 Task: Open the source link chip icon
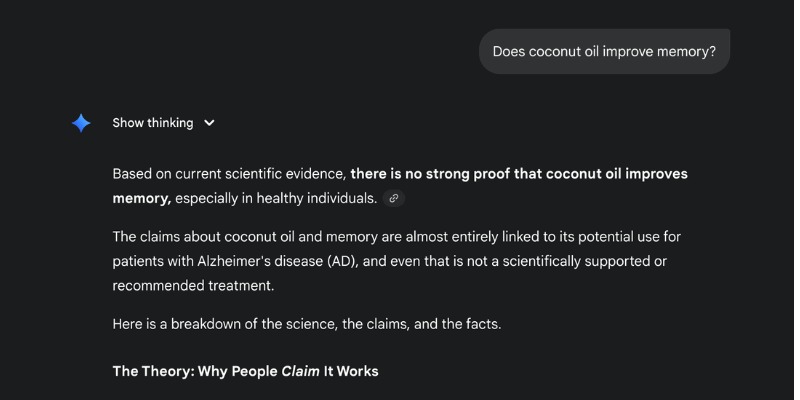tap(394, 198)
